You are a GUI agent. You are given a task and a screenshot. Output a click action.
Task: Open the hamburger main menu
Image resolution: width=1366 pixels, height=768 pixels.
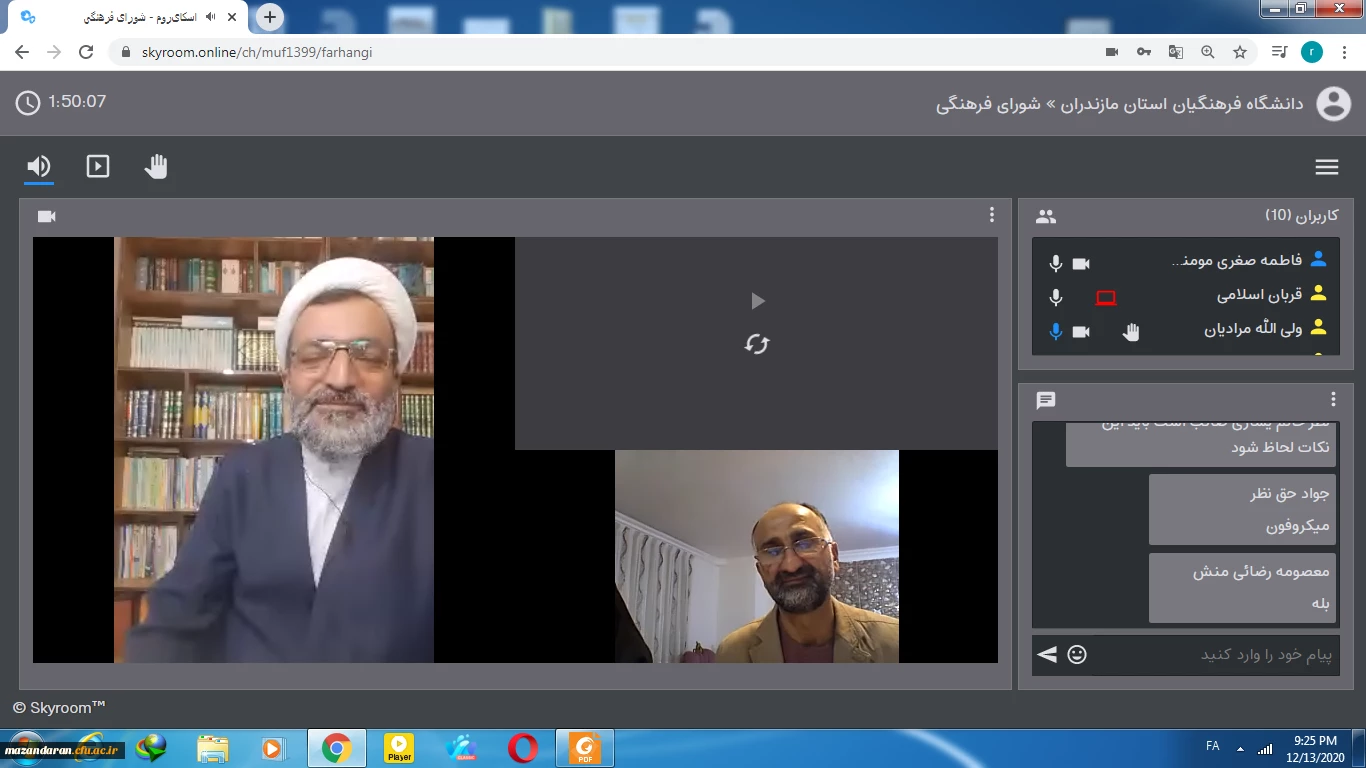point(1326,167)
